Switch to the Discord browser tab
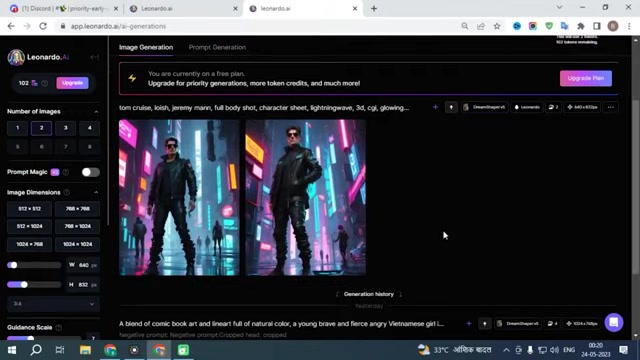Image resolution: width=640 pixels, height=360 pixels. point(64,9)
